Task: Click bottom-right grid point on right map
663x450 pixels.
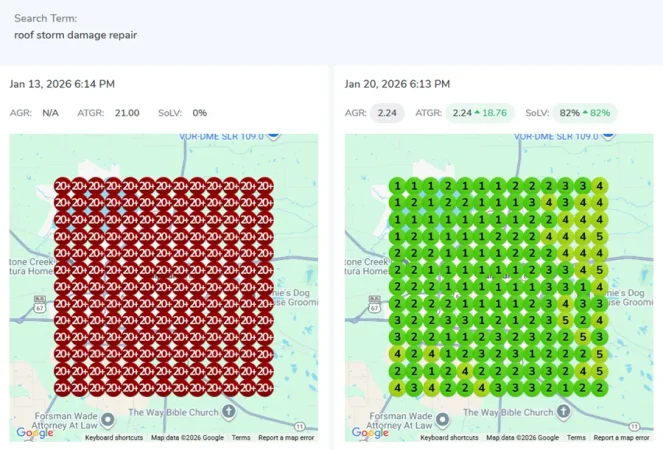Action: pos(599,388)
